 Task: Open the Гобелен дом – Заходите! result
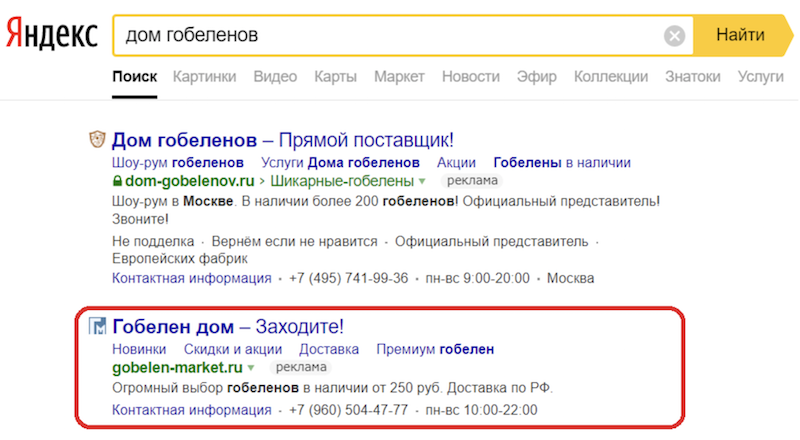pos(228,326)
